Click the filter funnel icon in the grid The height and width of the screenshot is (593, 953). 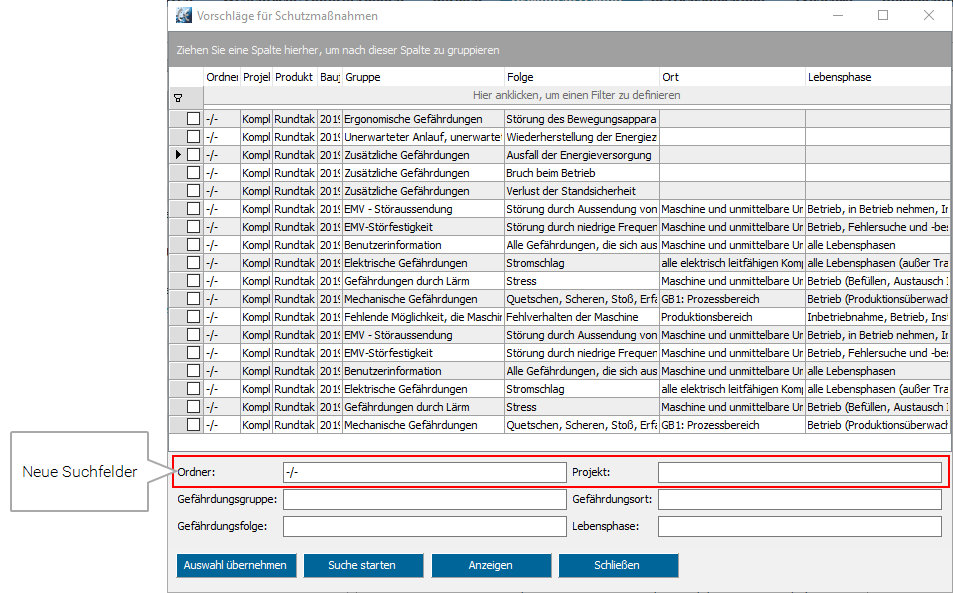178,97
